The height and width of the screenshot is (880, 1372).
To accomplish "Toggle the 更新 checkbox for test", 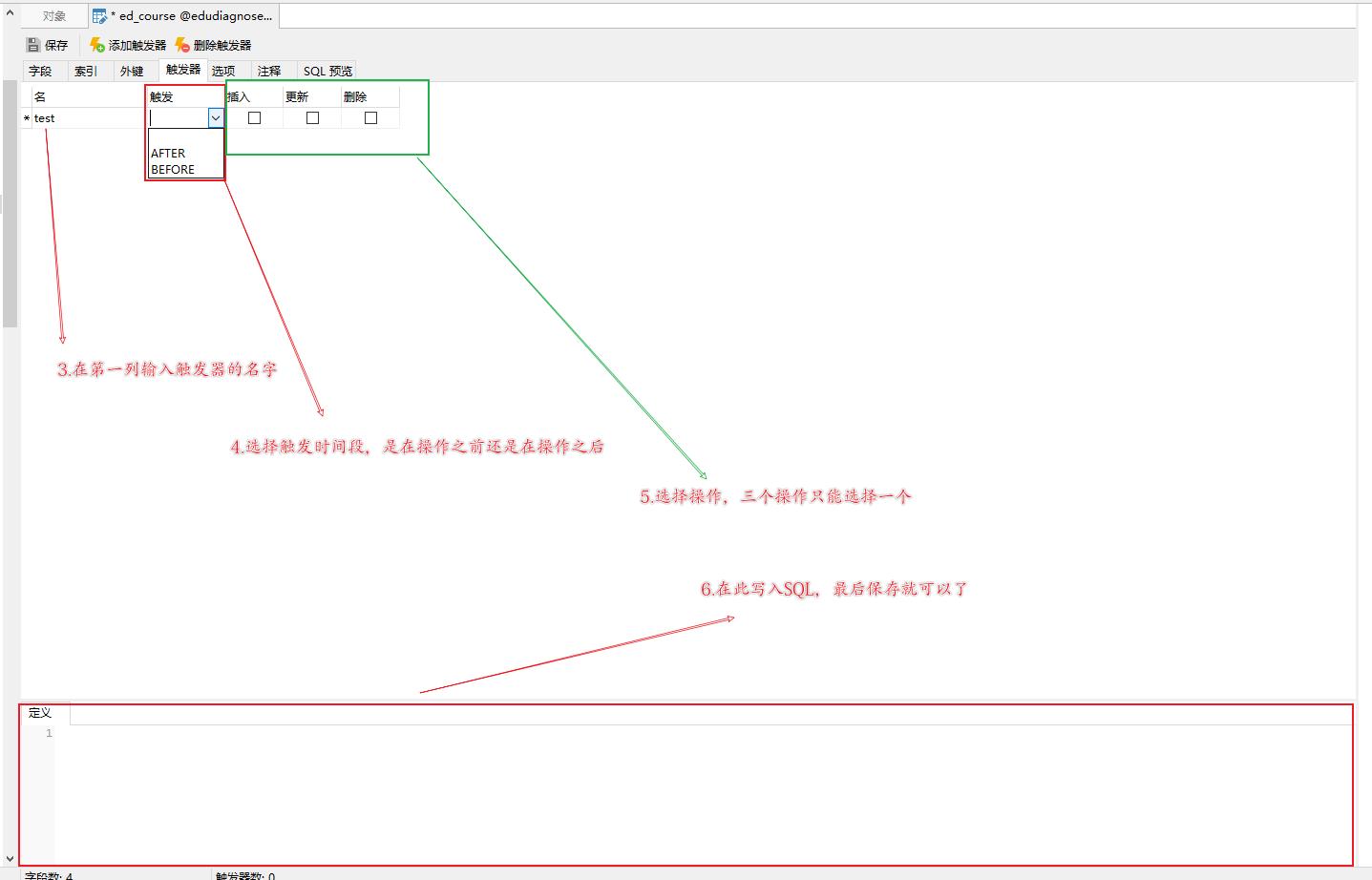I will coord(312,118).
